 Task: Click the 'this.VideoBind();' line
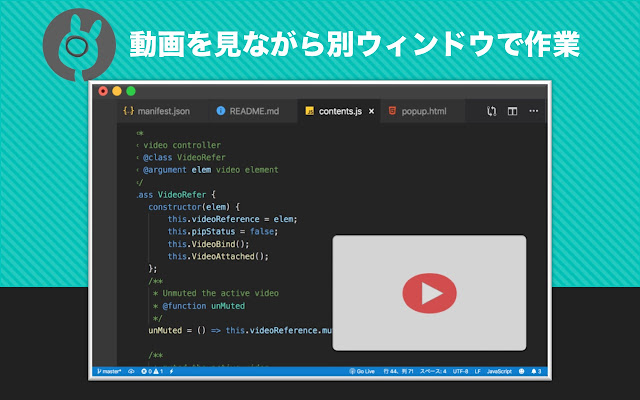[208, 244]
